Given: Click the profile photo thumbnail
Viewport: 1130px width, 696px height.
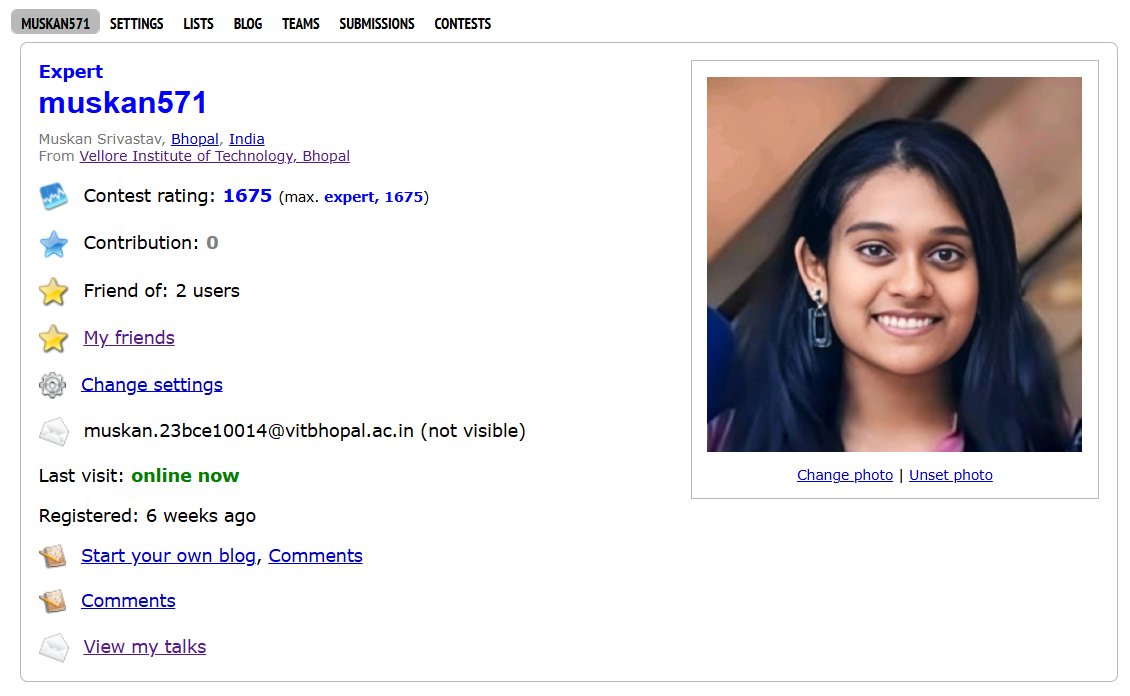Looking at the screenshot, I should (x=894, y=264).
